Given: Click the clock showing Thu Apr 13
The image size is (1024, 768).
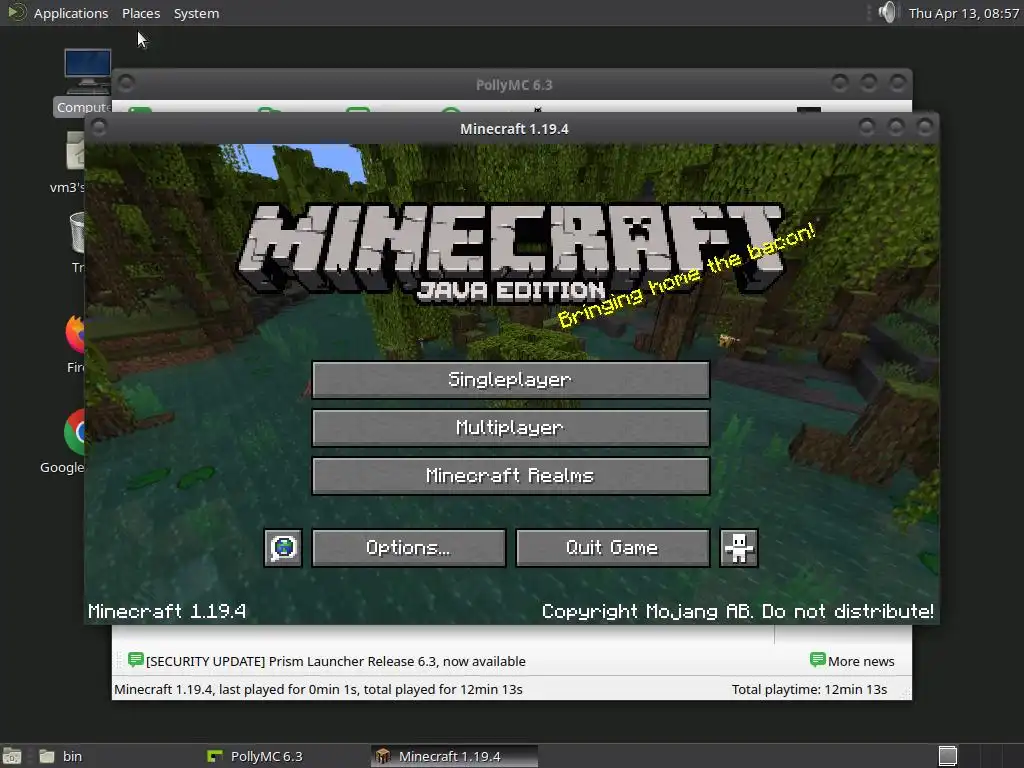Looking at the screenshot, I should click(x=963, y=13).
